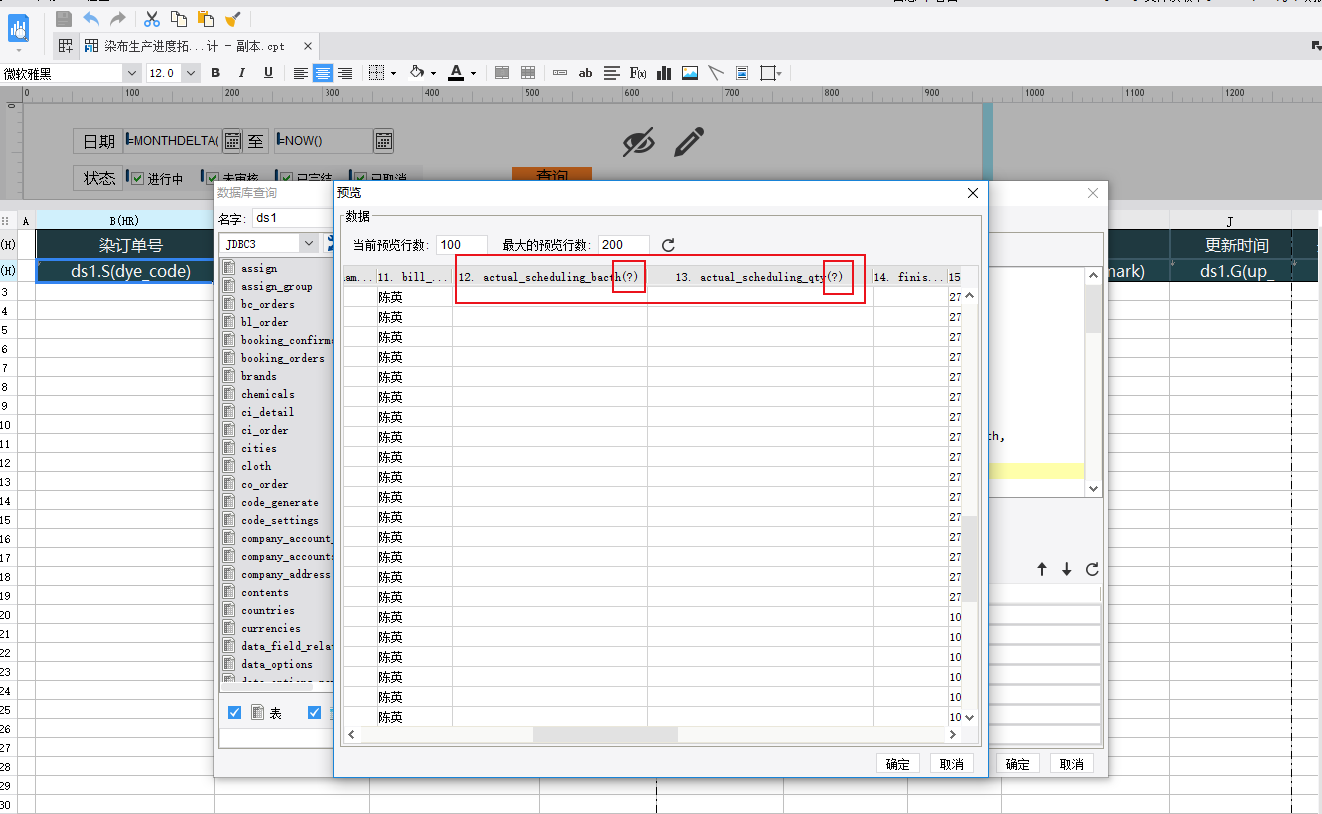
Task: Toggle the 未审核 status checkbox
Action: tap(211, 179)
